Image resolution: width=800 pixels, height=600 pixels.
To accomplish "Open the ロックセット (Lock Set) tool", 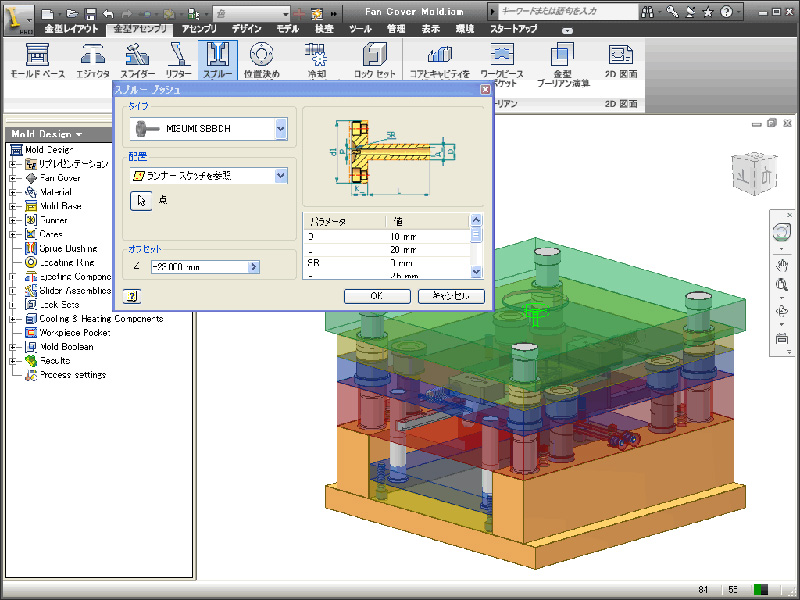I will pyautogui.click(x=374, y=59).
